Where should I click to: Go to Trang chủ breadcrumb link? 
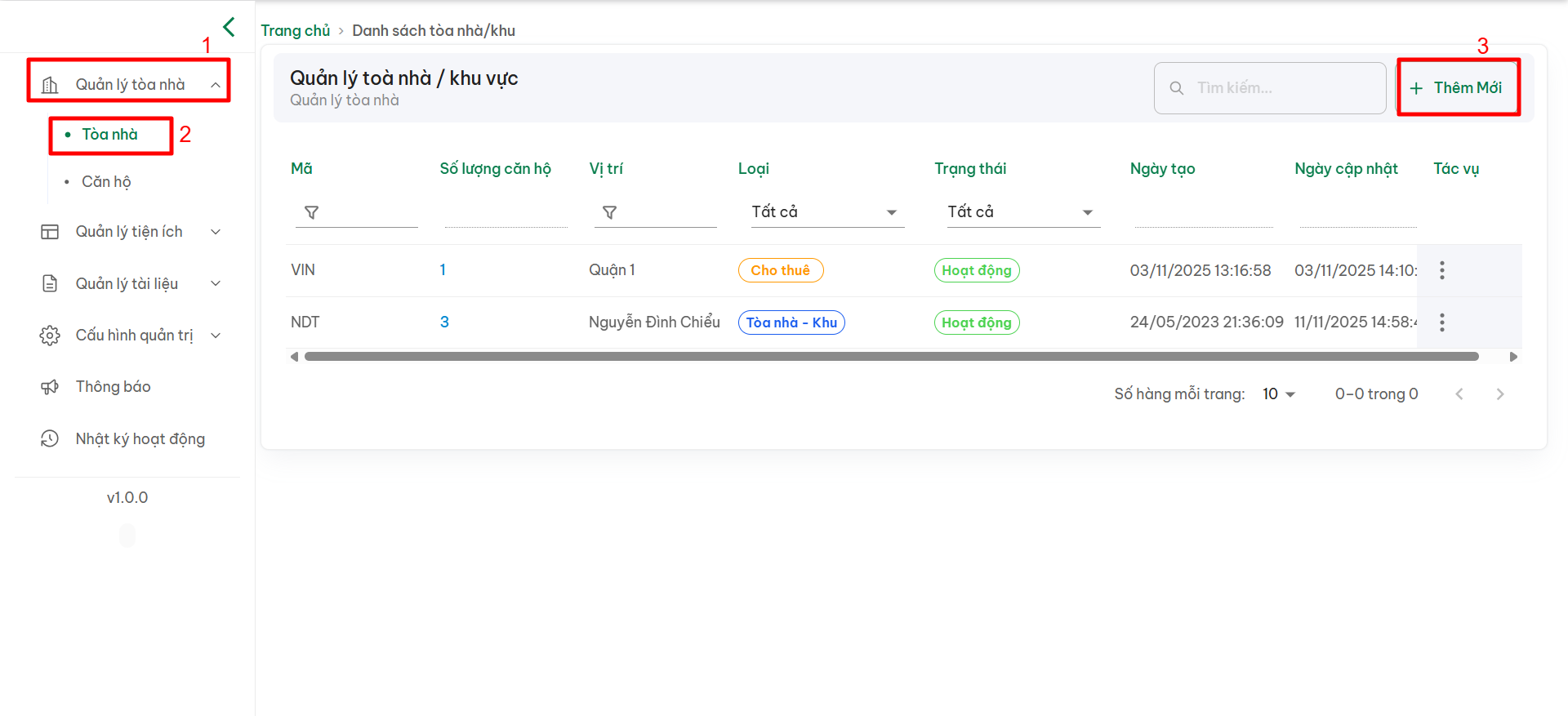[295, 31]
